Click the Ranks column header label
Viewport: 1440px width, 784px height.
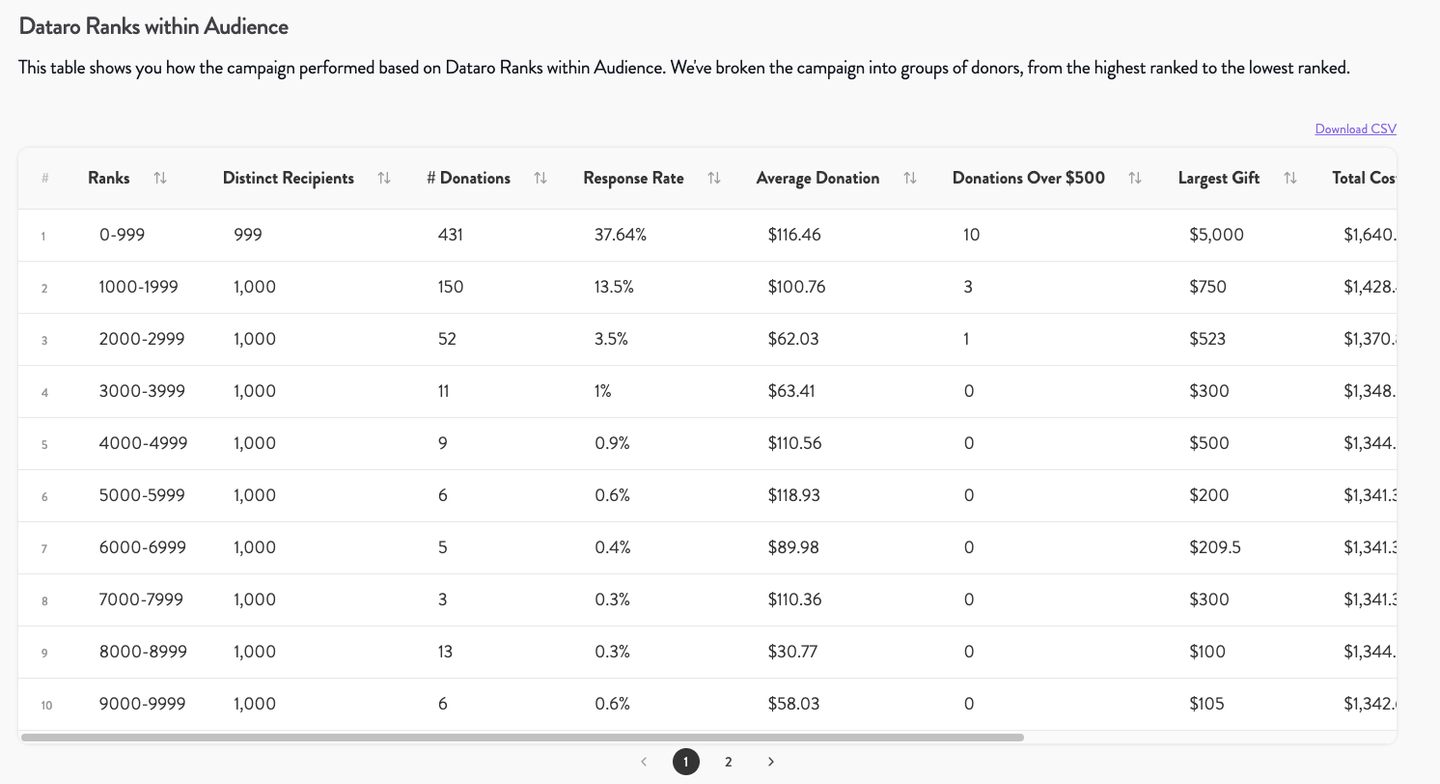coord(109,178)
